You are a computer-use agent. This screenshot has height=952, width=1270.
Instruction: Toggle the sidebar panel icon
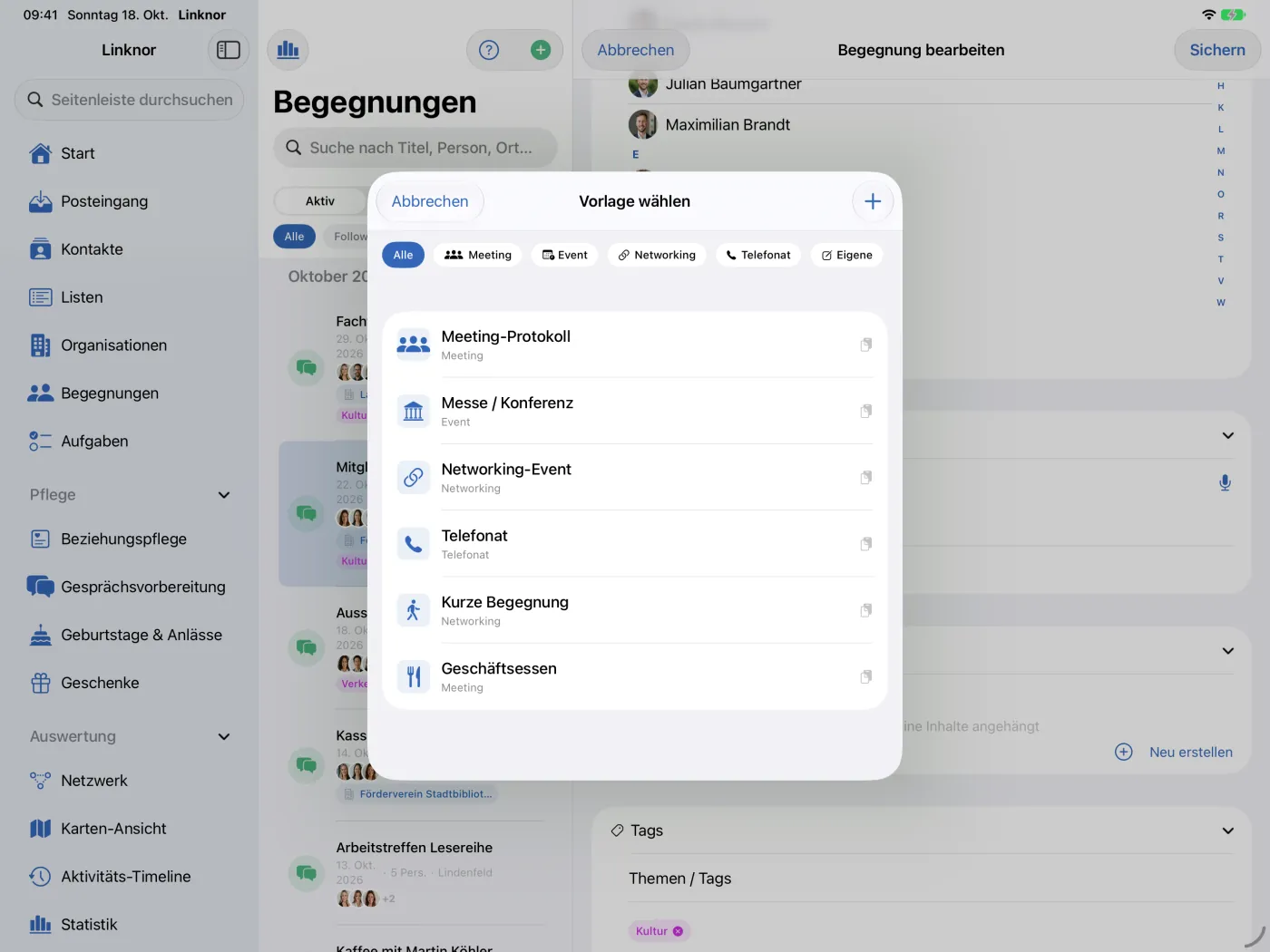coord(229,50)
